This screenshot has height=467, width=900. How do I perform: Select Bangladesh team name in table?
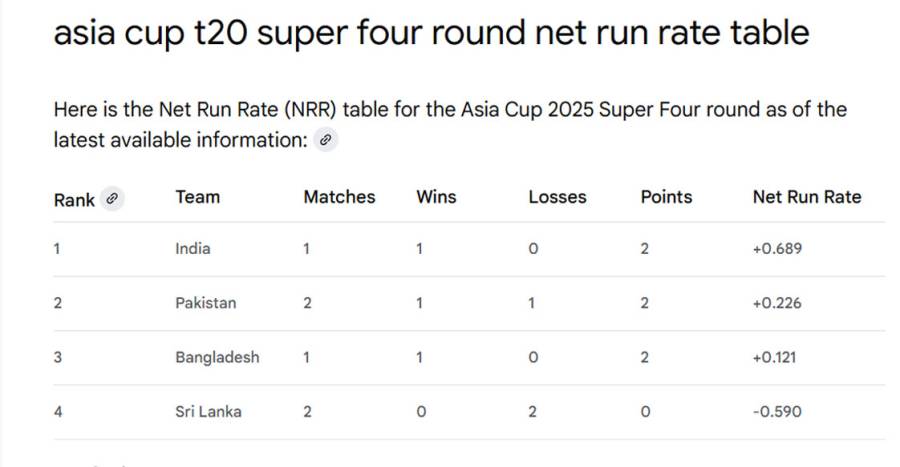point(217,357)
